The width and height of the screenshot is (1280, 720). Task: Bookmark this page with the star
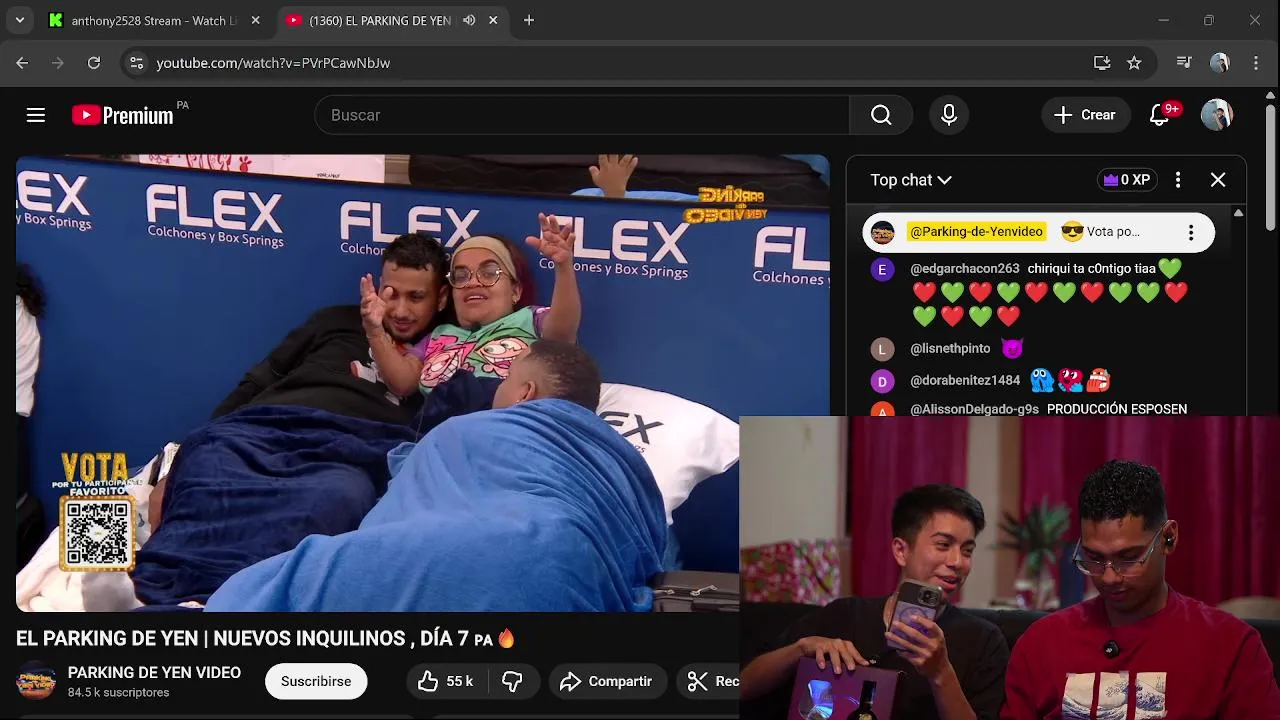coord(1134,62)
